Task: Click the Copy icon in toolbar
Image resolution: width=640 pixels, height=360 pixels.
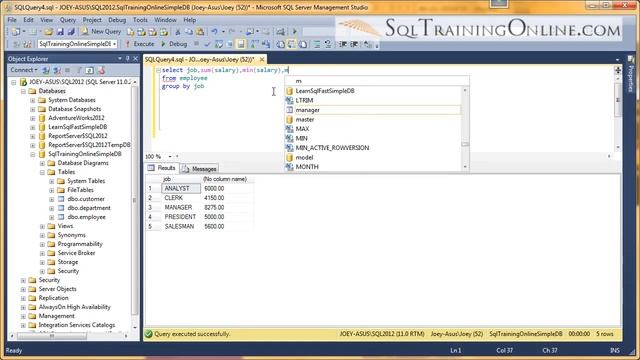Action: click(189, 31)
